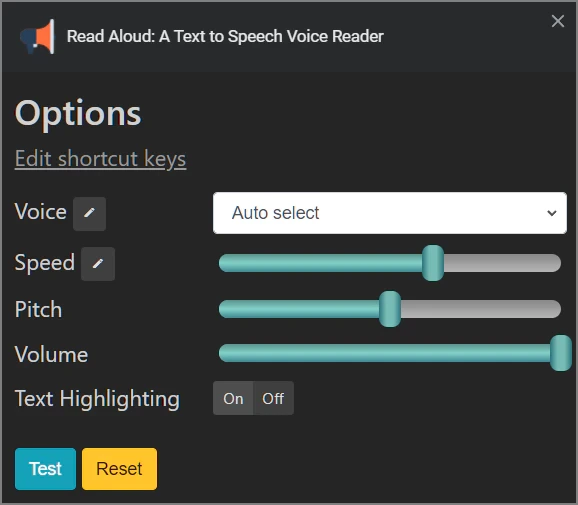Click the Test button

point(45,469)
